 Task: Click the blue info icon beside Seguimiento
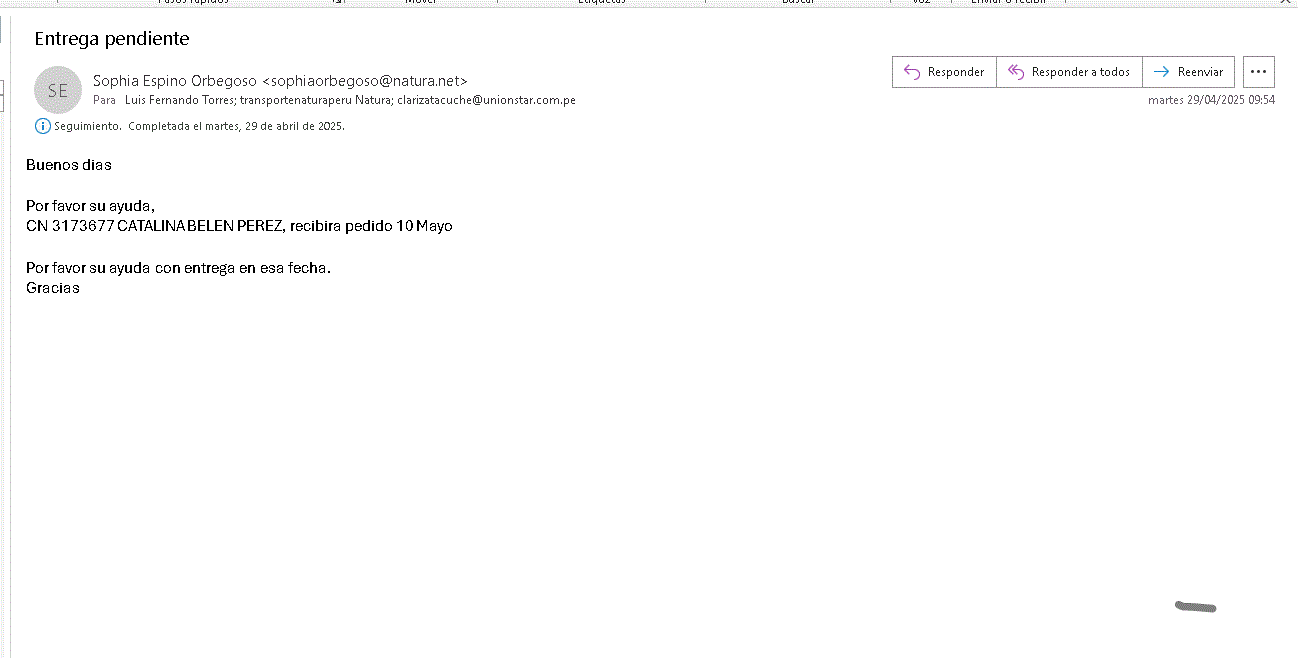tap(42, 126)
